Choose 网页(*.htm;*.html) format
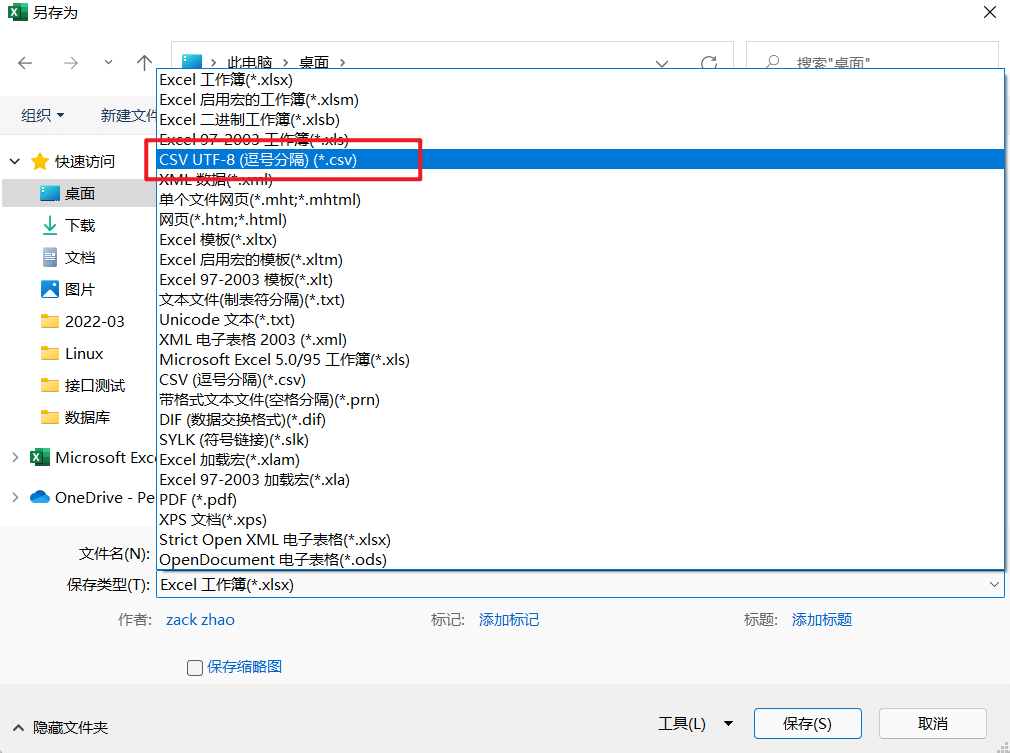This screenshot has width=1010, height=753. click(580, 220)
